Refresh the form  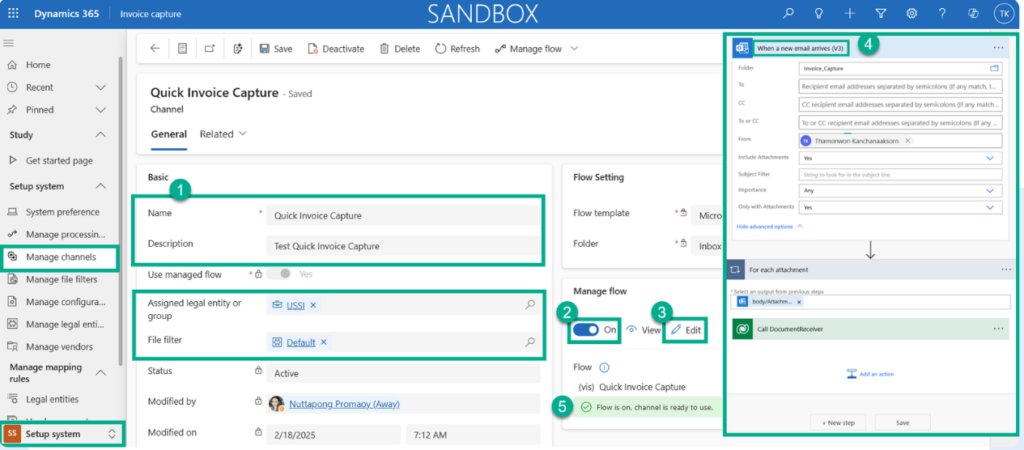[x=457, y=48]
